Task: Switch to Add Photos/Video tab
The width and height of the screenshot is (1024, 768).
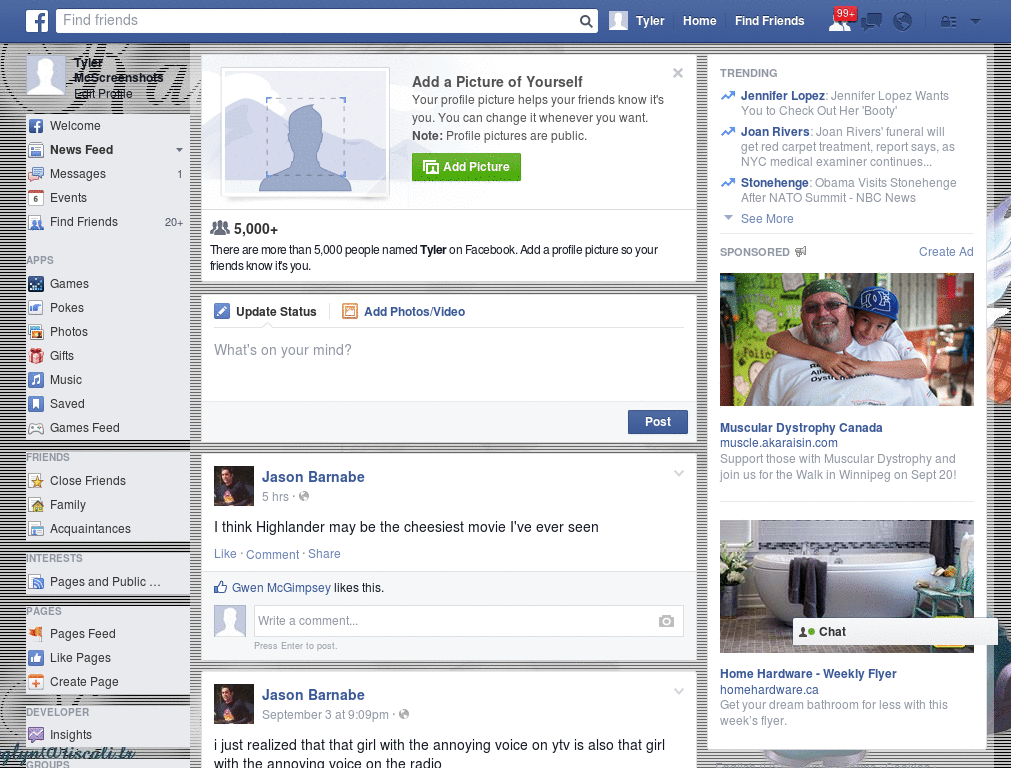Action: (404, 312)
